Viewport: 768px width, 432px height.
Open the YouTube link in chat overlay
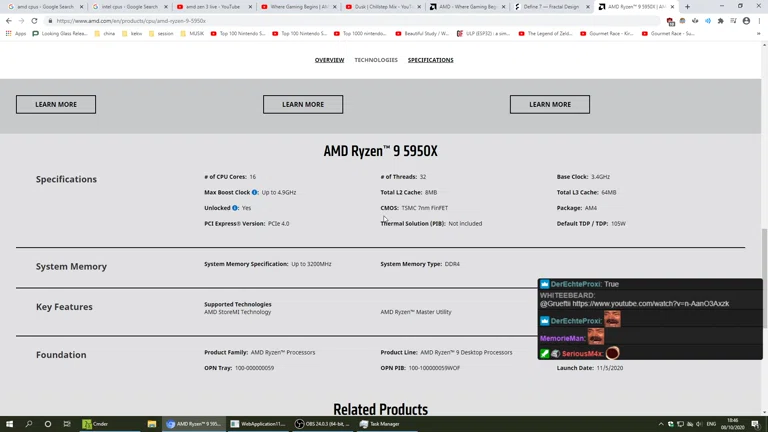(x=650, y=304)
